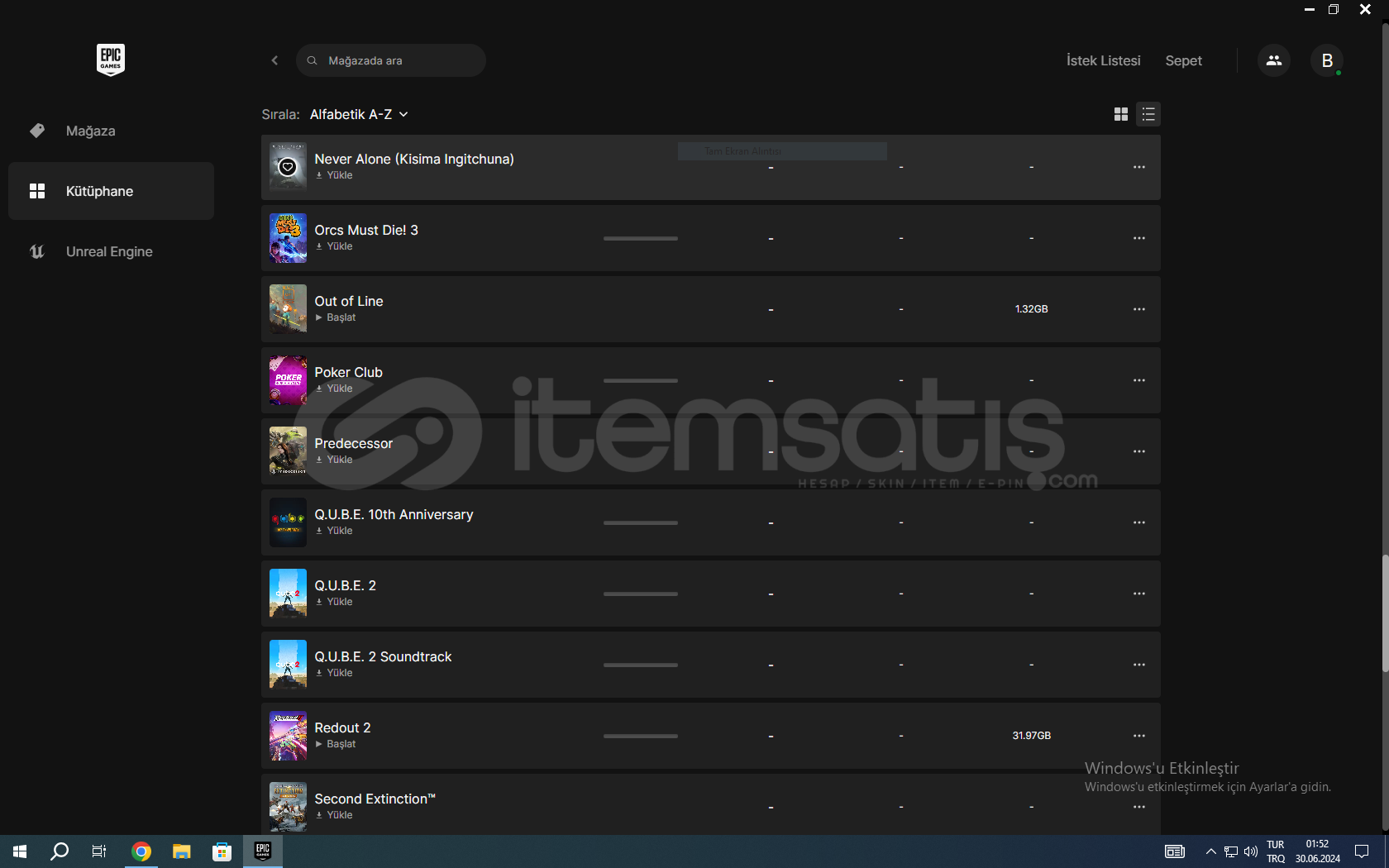1389x868 pixels.
Task: Click the Orcs Must Die! 3 progress bar
Action: 641,238
